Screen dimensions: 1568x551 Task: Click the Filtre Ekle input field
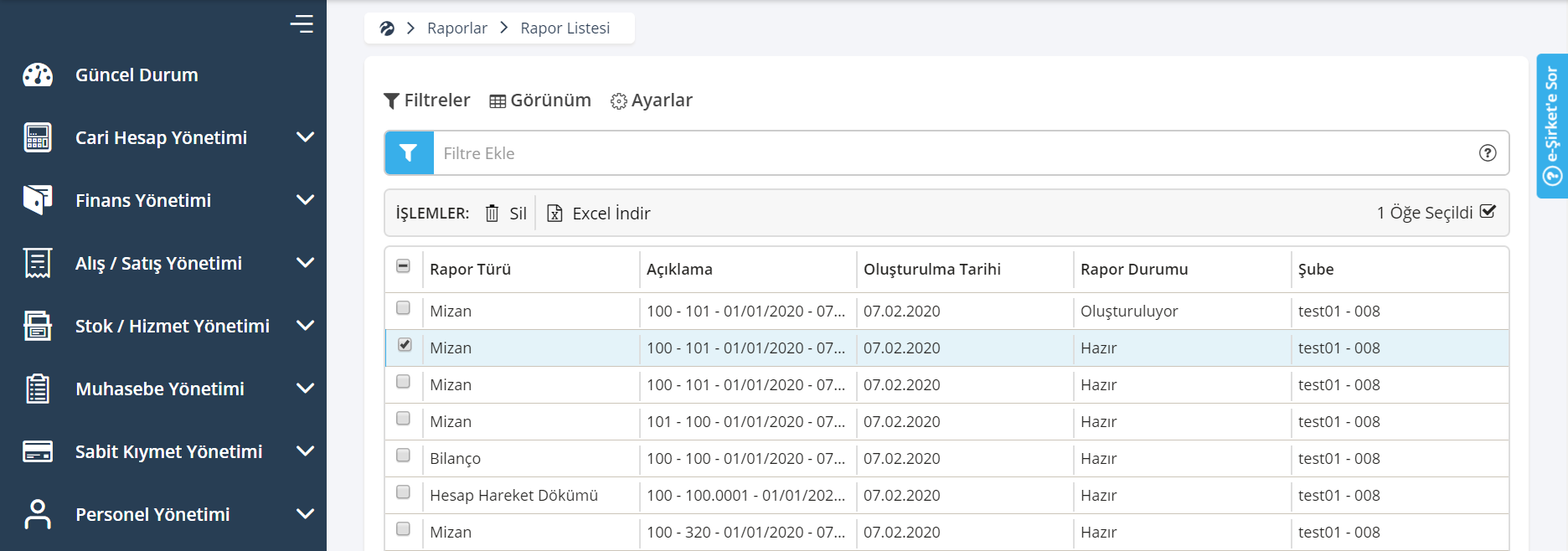point(955,153)
